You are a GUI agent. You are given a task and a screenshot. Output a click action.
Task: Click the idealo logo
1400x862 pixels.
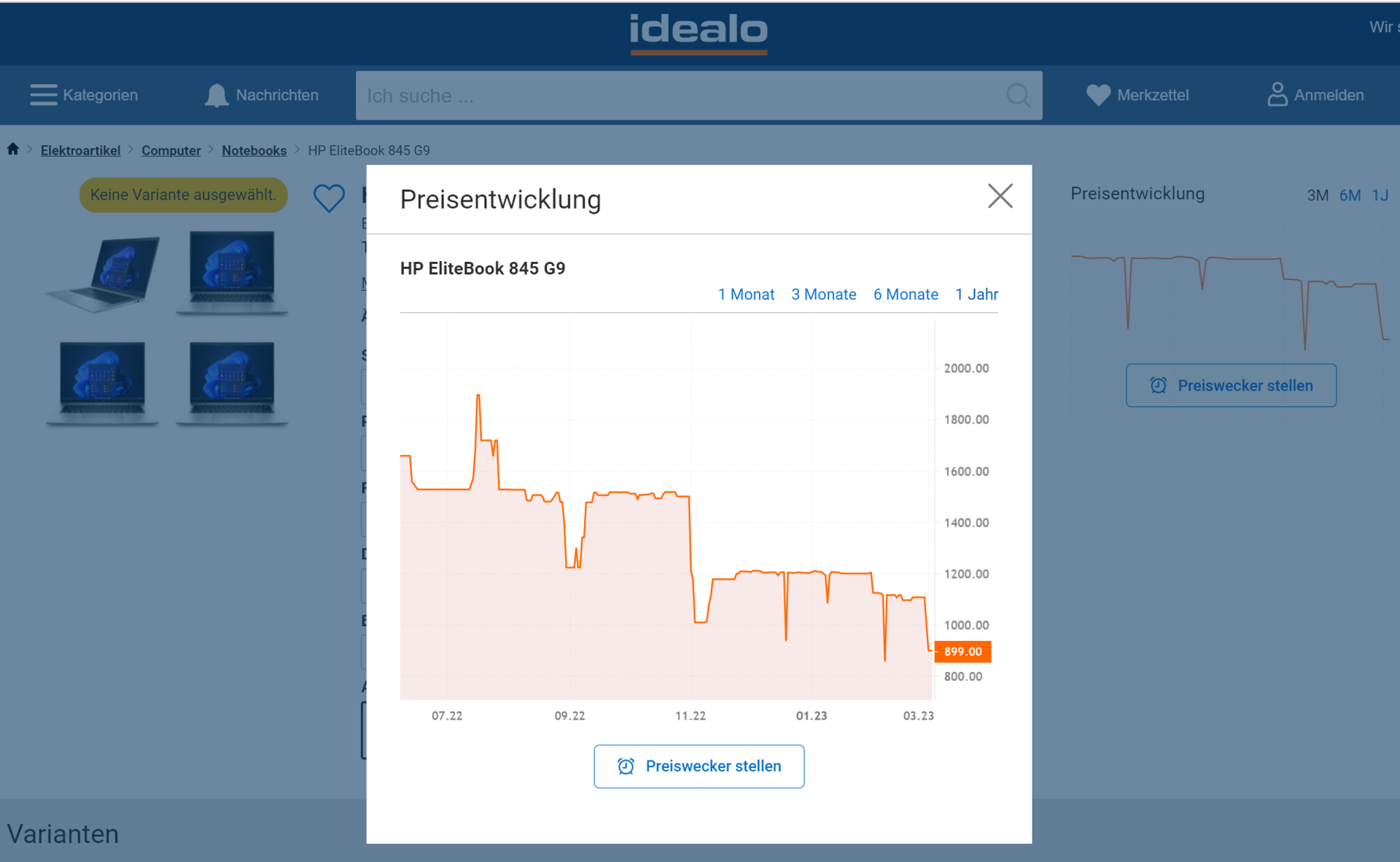pos(699,32)
